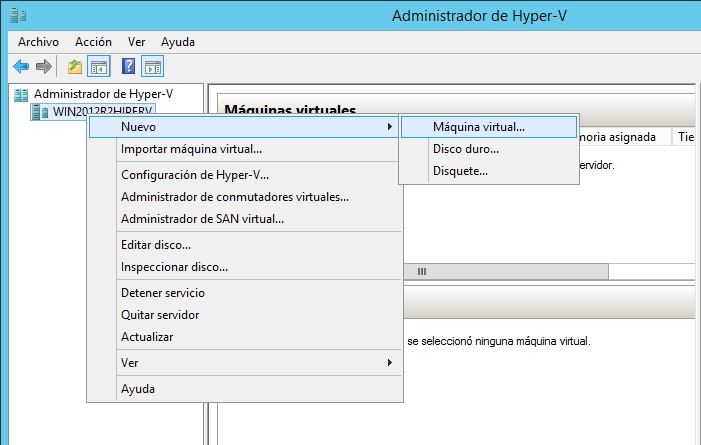The image size is (701, 445).
Task: Click the blue Help question mark icon
Action: coord(128,66)
